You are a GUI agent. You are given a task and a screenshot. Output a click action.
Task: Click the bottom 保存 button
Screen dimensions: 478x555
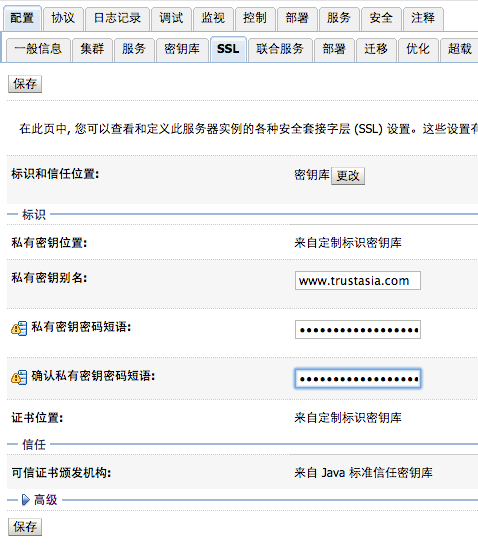(x=25, y=527)
